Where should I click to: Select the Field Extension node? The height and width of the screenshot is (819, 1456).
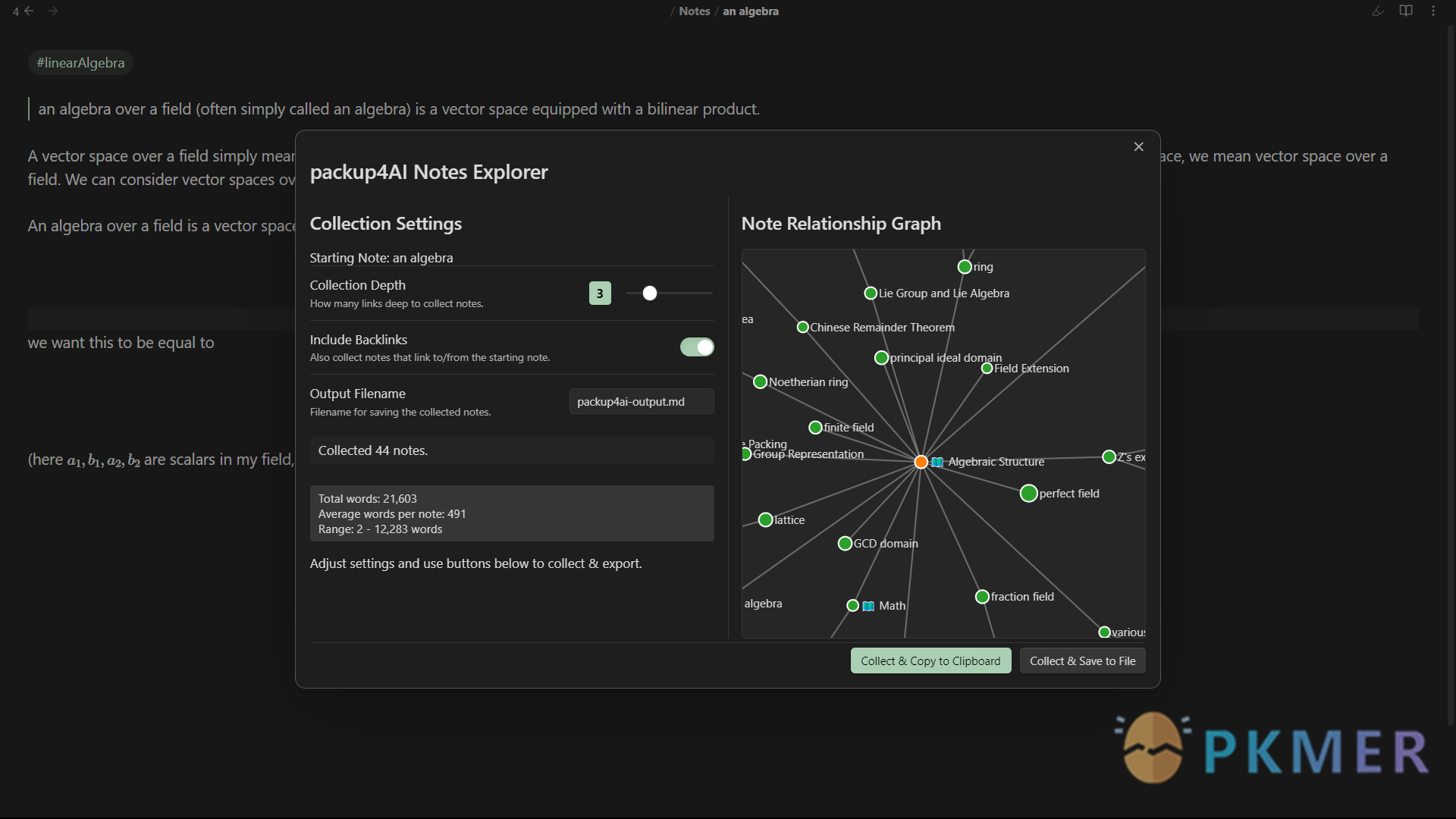tap(987, 369)
